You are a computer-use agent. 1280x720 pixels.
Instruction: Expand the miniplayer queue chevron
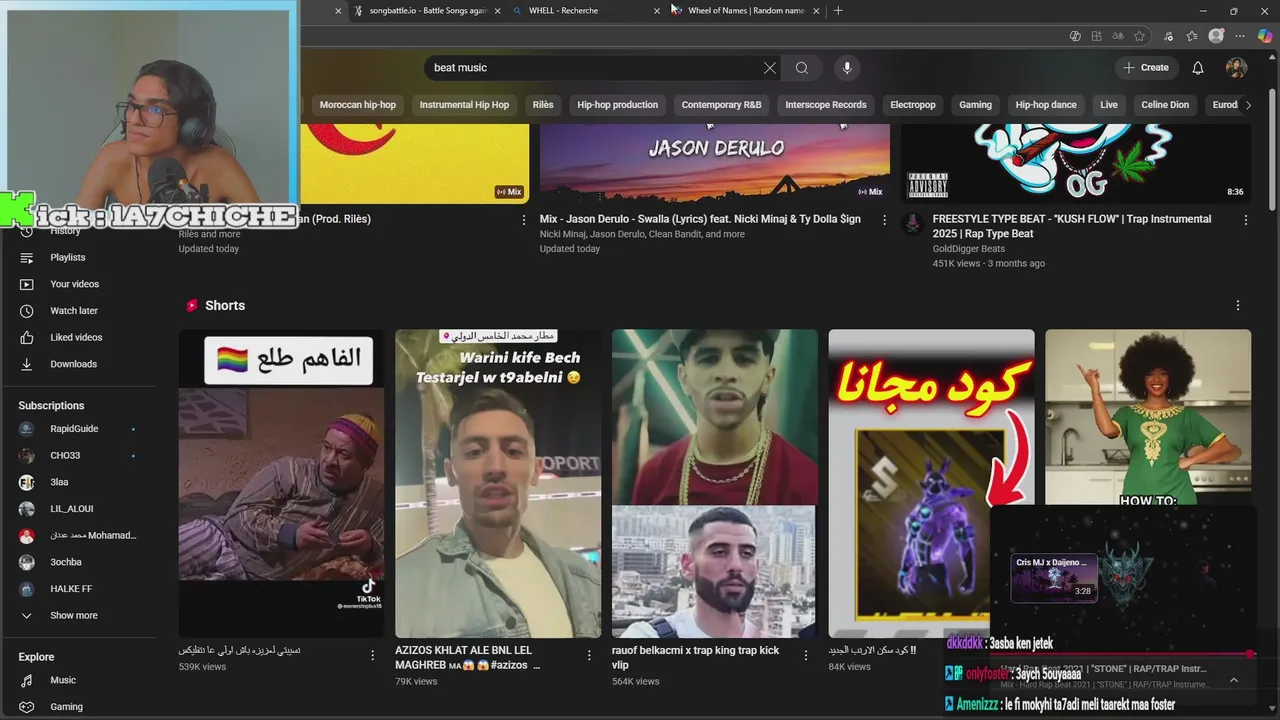[1233, 680]
